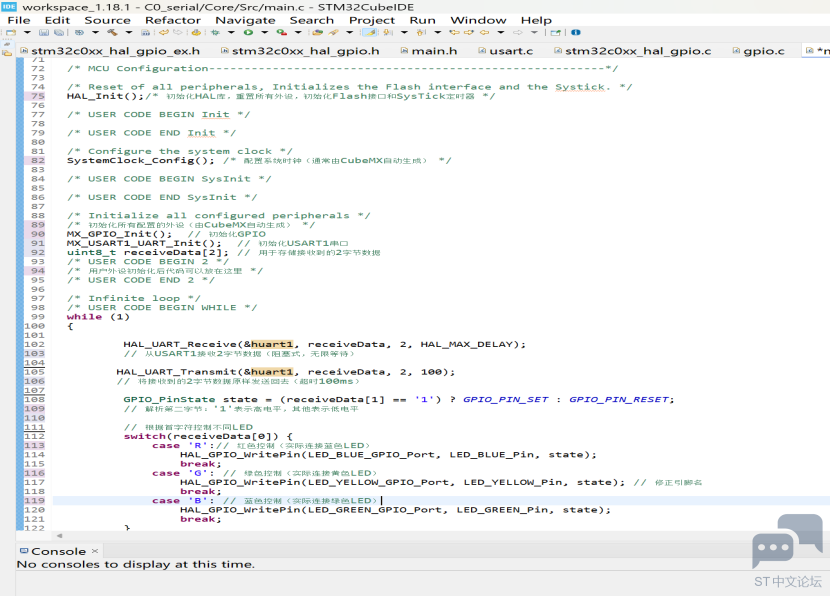This screenshot has width=831, height=597.
Task: Click the horizontal scrollbar left arrow
Action: tap(58, 536)
